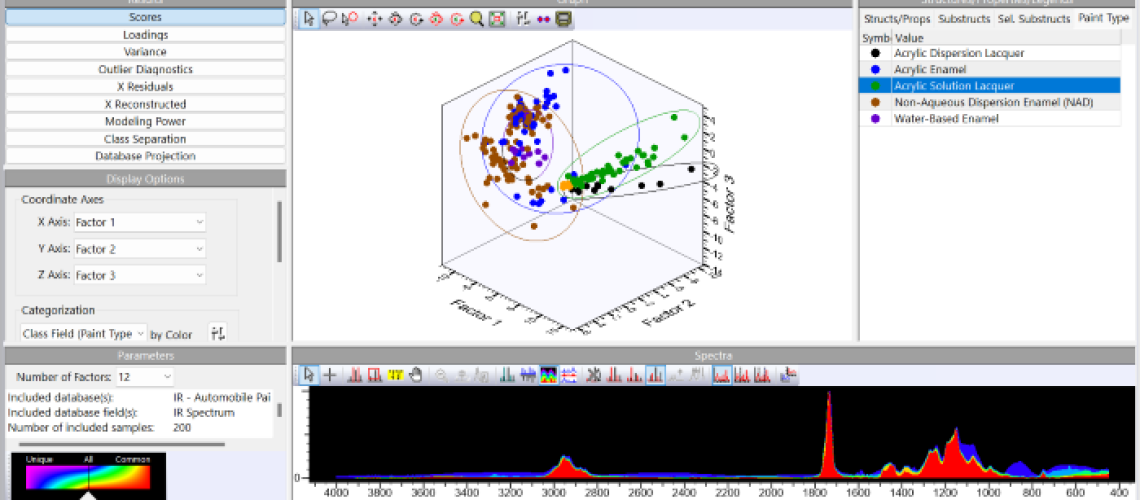Screen dimensions: 1140x500
Task: Click the red box zoom icon in Spectra toolbar
Action: pyautogui.click(x=375, y=375)
